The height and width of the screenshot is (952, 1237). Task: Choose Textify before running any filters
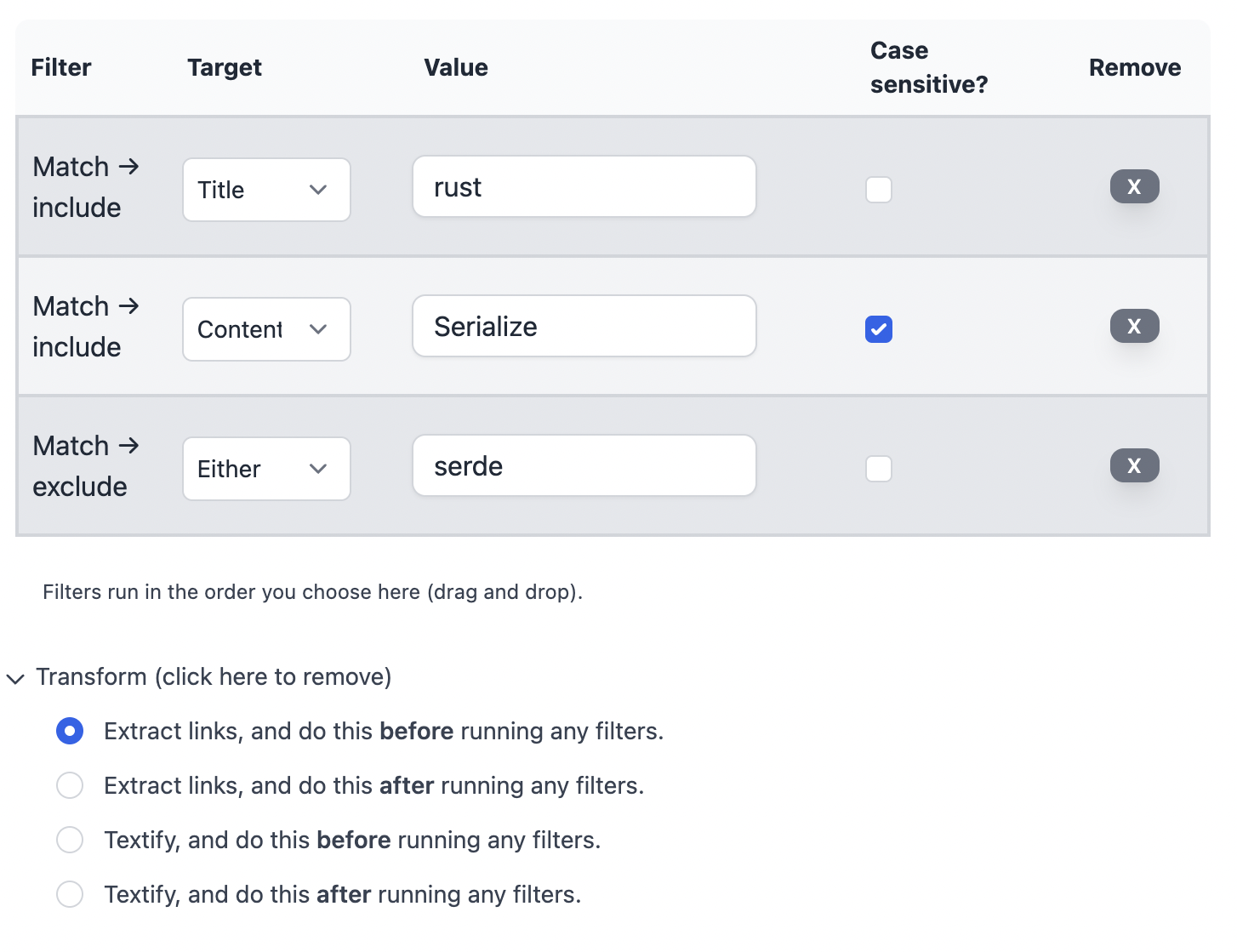point(70,840)
